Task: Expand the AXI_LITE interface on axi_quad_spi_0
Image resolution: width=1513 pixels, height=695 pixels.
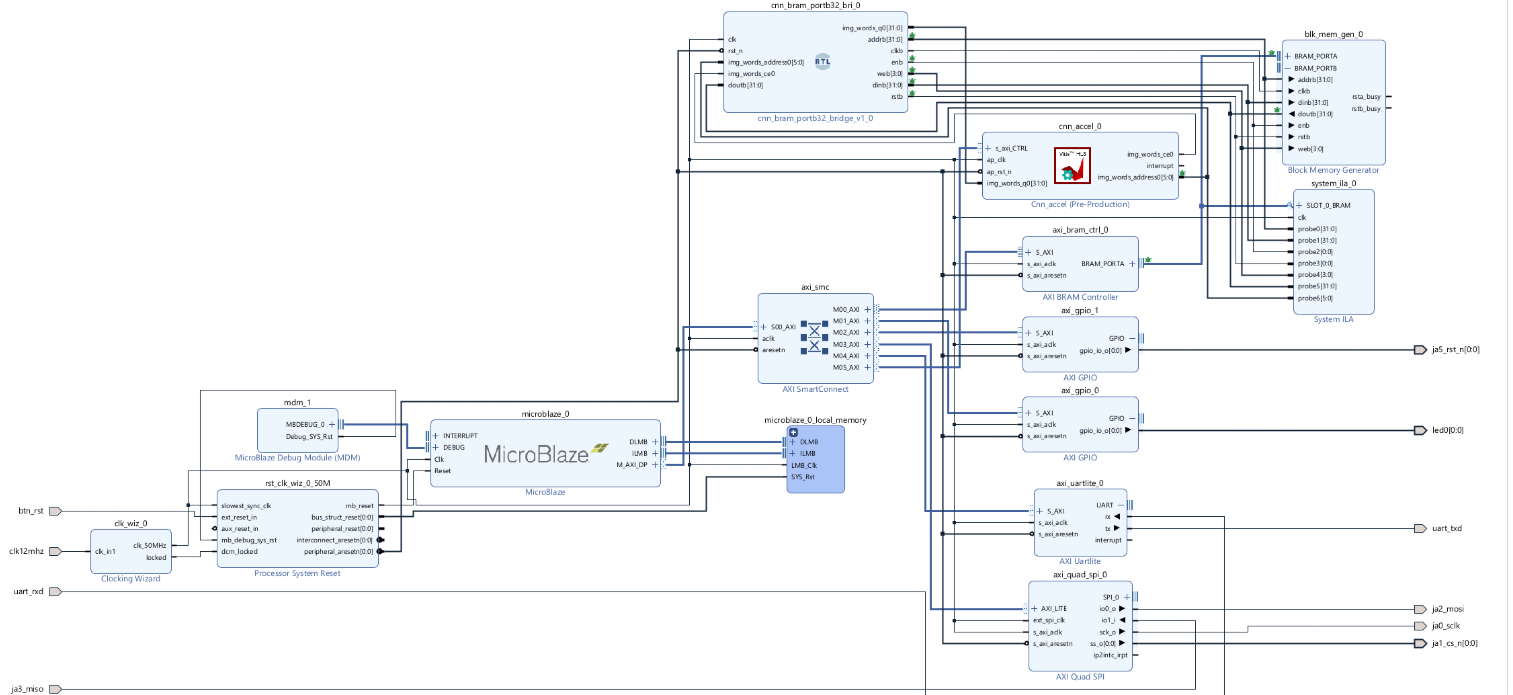Action: tap(1034, 608)
